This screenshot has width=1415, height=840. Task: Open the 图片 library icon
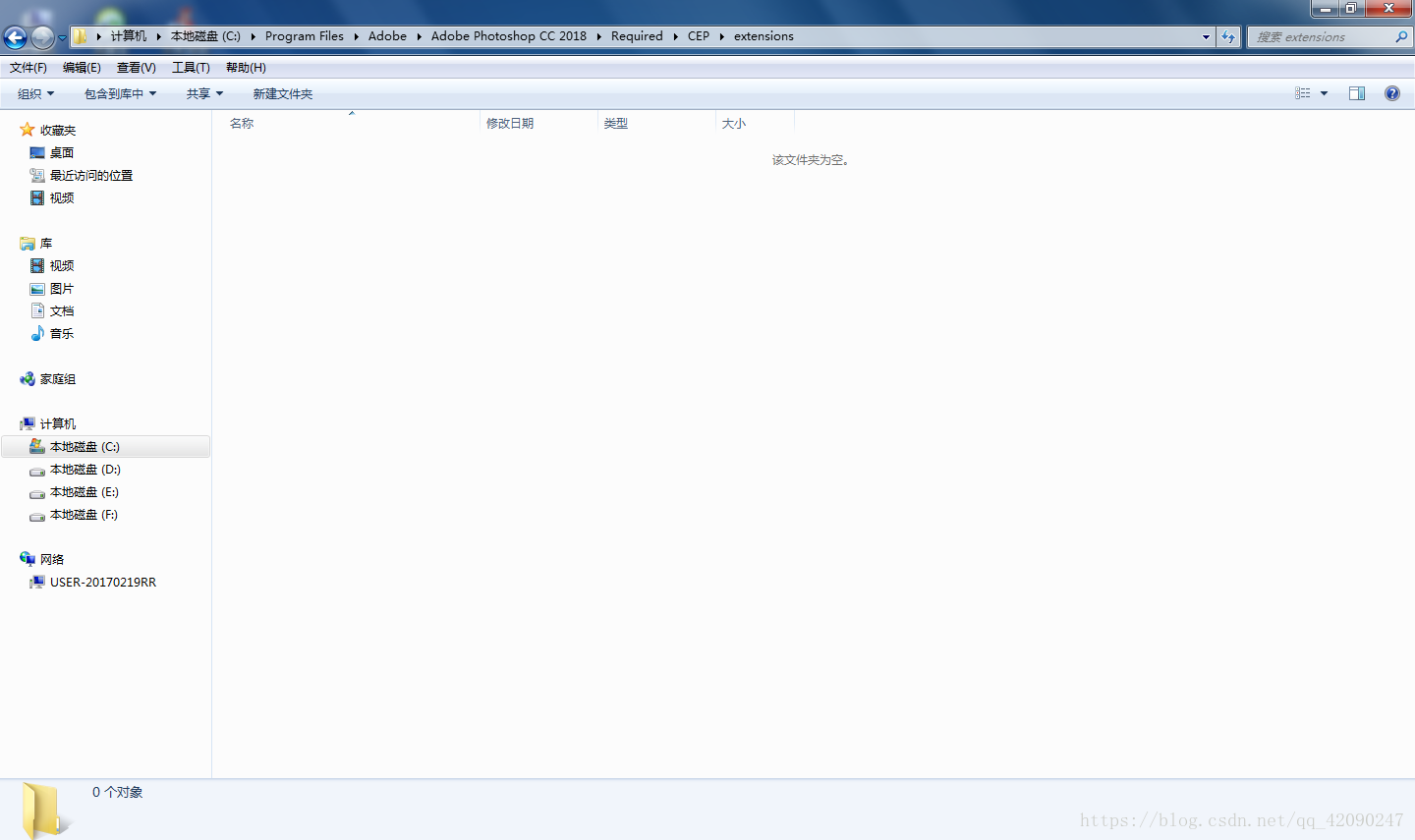37,288
